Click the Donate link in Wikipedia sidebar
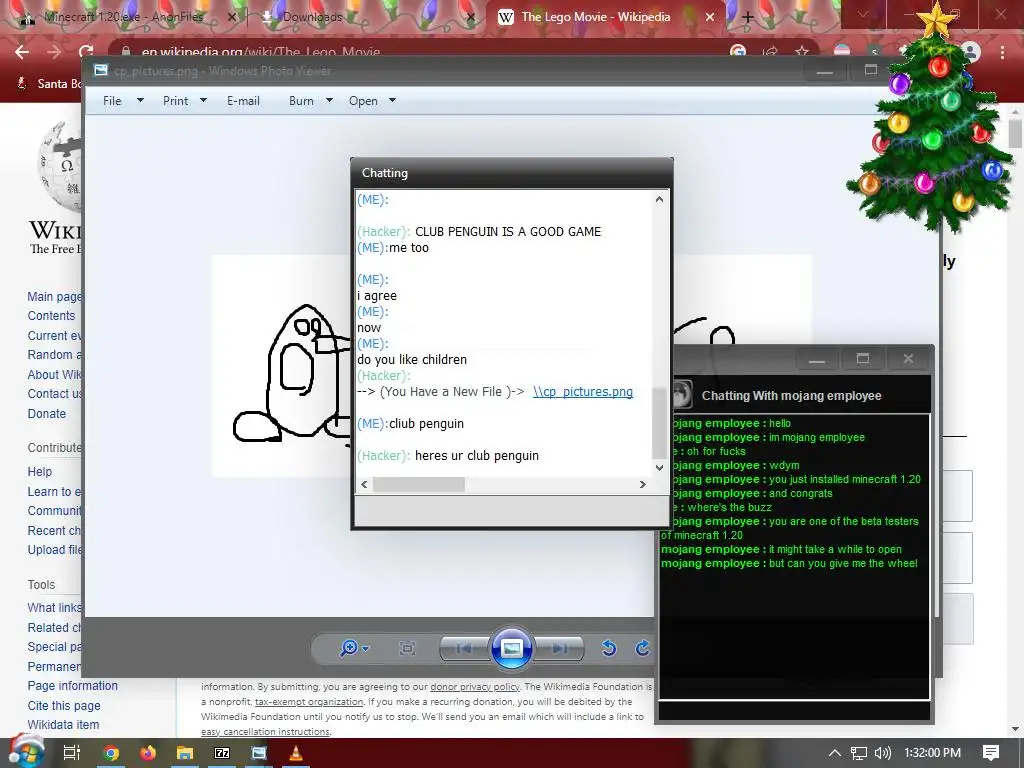The height and width of the screenshot is (768, 1024). click(x=46, y=413)
